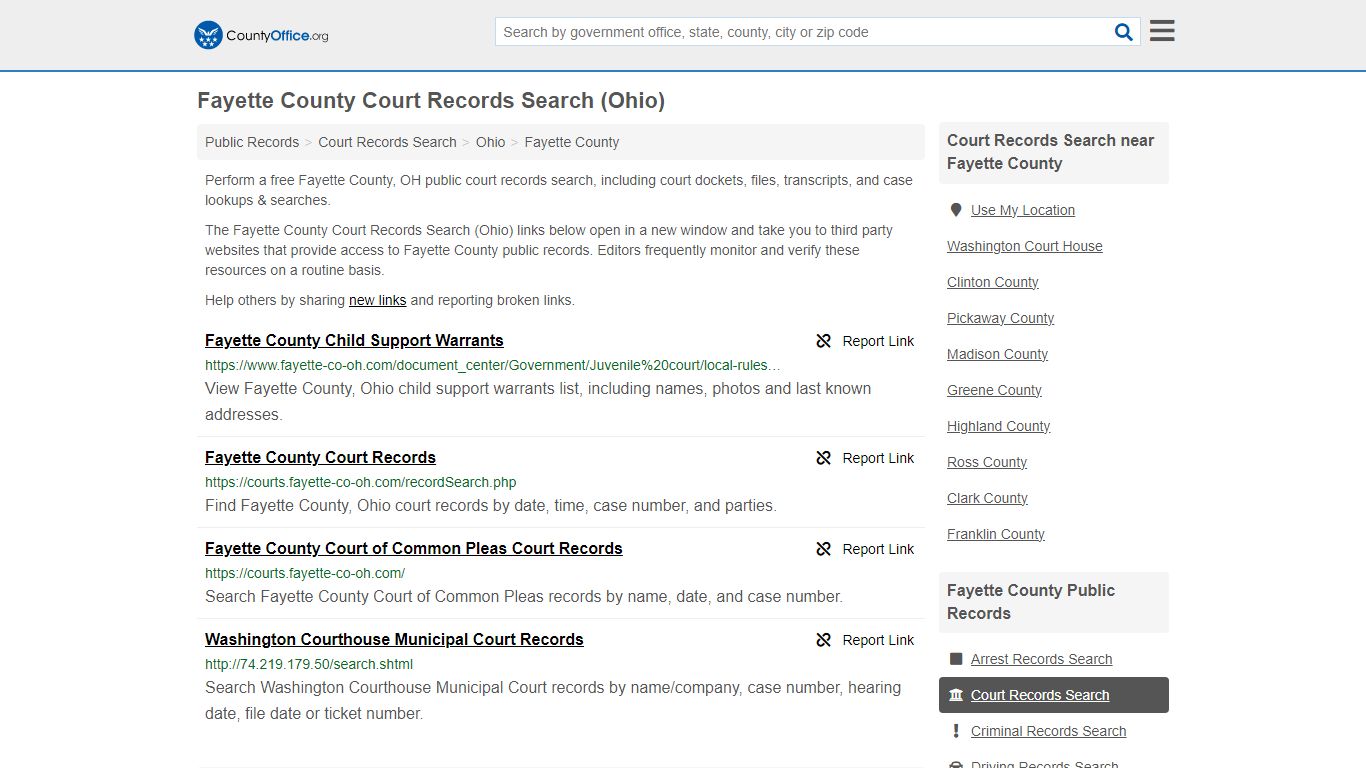
Task: Open the hamburger menu icon
Action: pyautogui.click(x=1162, y=31)
